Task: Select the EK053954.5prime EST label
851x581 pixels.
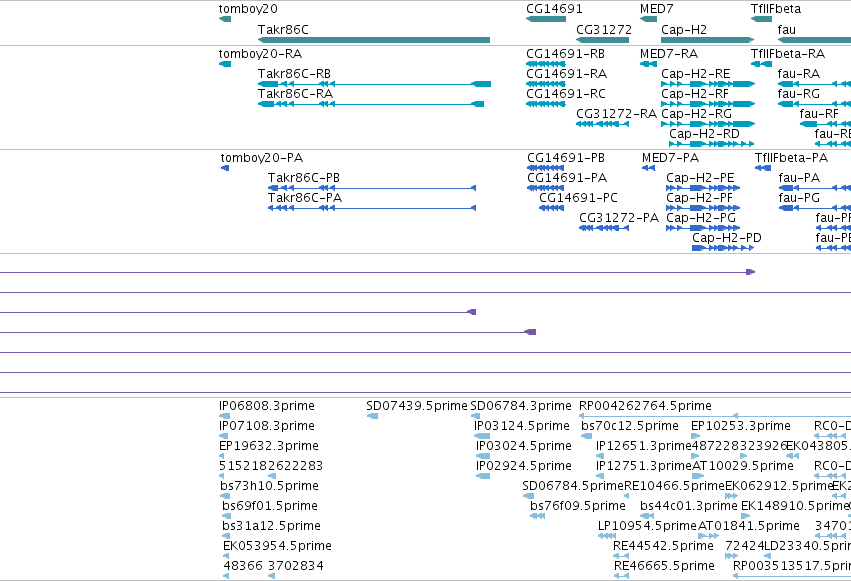Action: click(x=277, y=546)
